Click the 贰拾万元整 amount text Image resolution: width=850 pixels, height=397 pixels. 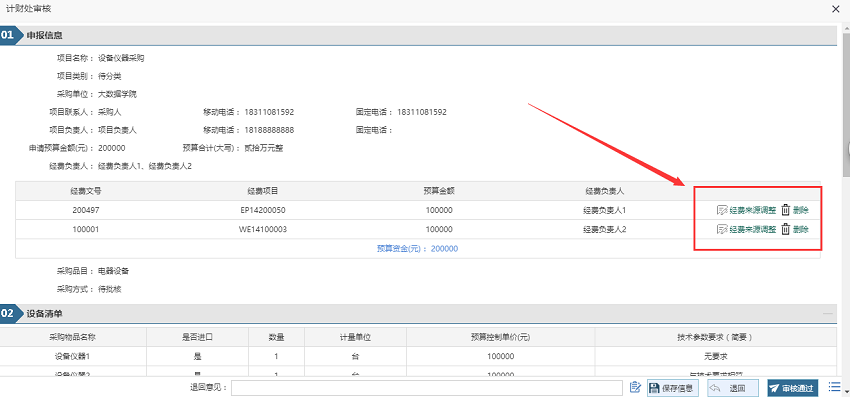(x=263, y=148)
